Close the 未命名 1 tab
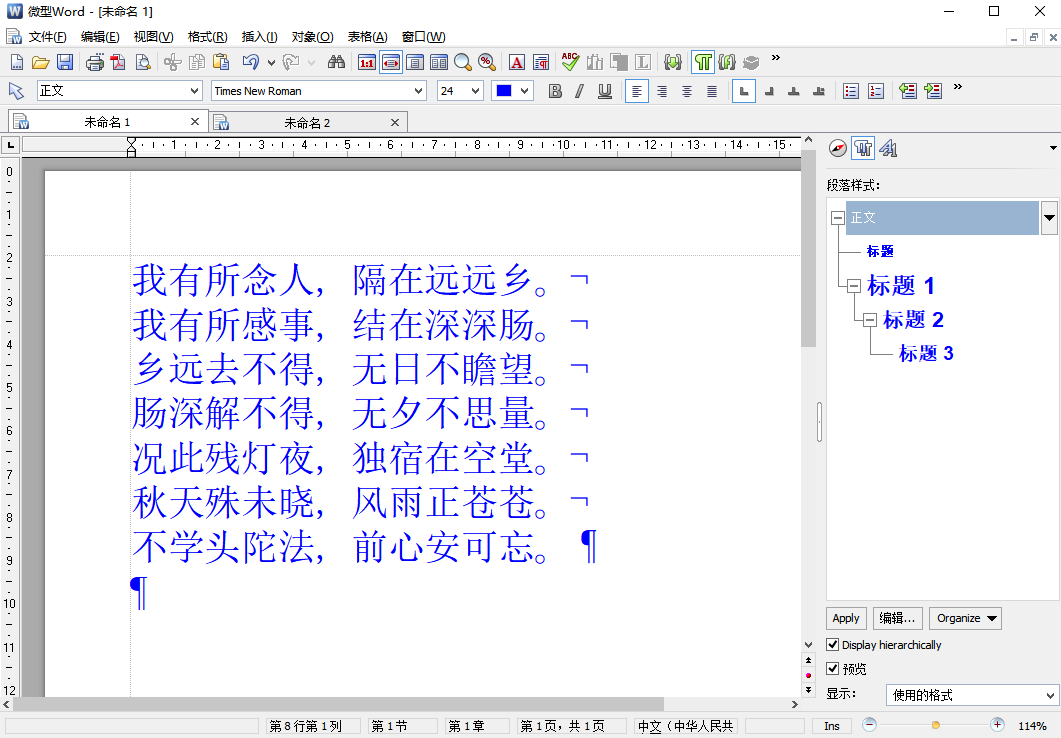The height and width of the screenshot is (738, 1061). (x=195, y=122)
